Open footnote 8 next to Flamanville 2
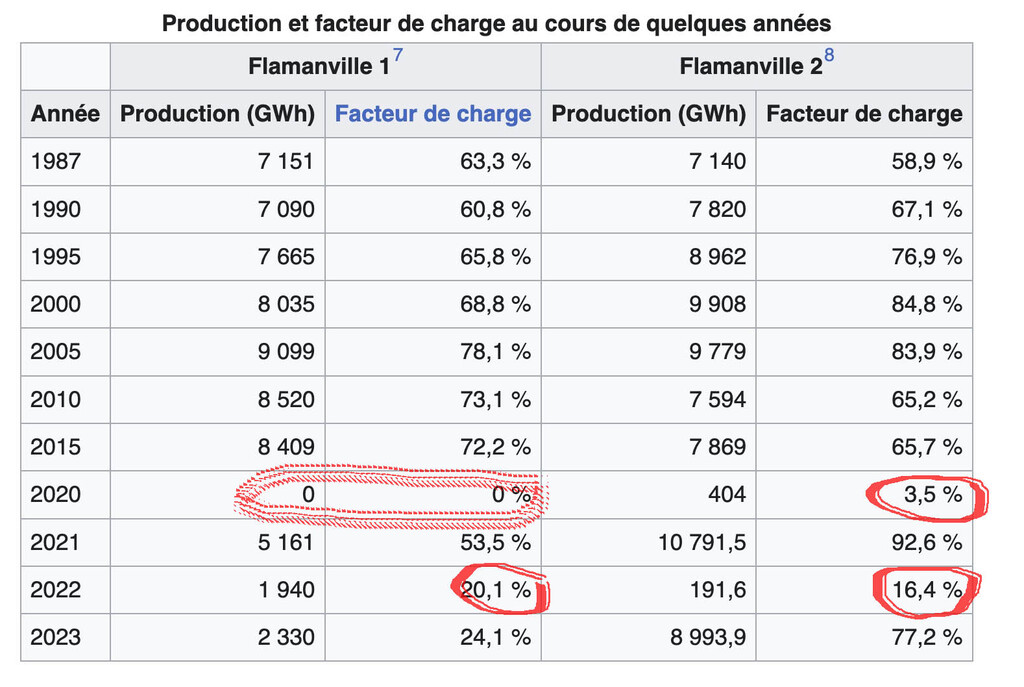 829,55
